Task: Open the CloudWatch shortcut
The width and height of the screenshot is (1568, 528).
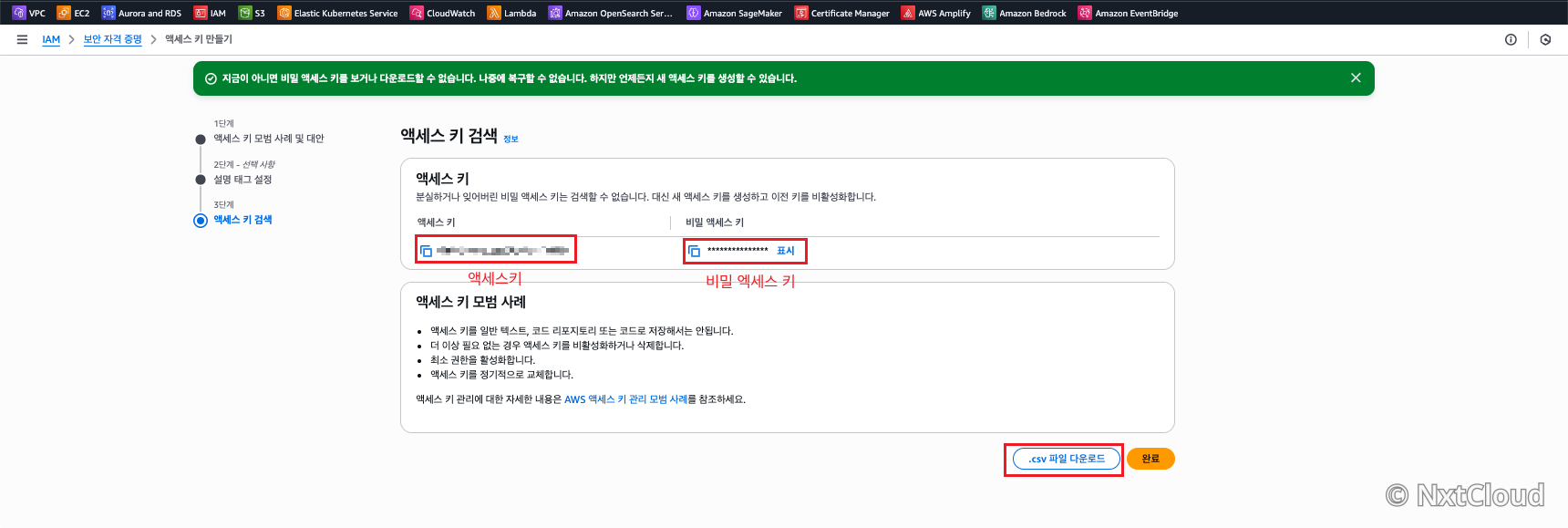Action: pyautogui.click(x=442, y=13)
